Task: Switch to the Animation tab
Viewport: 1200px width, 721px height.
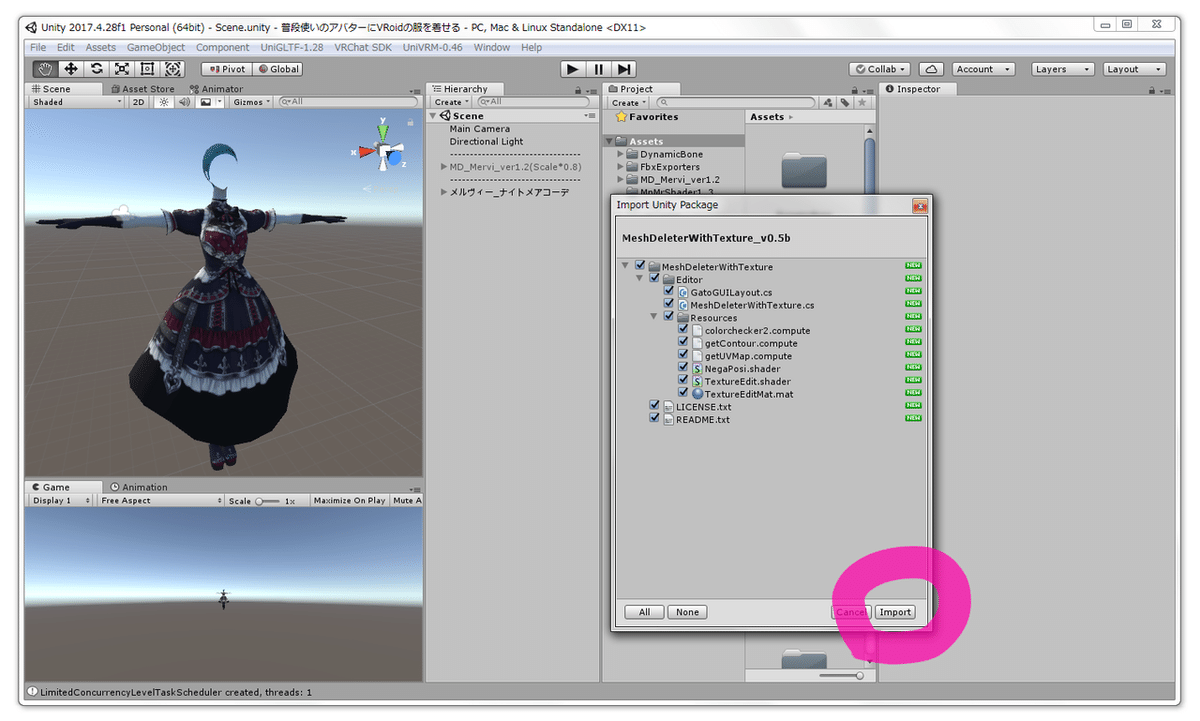Action: coord(139,487)
